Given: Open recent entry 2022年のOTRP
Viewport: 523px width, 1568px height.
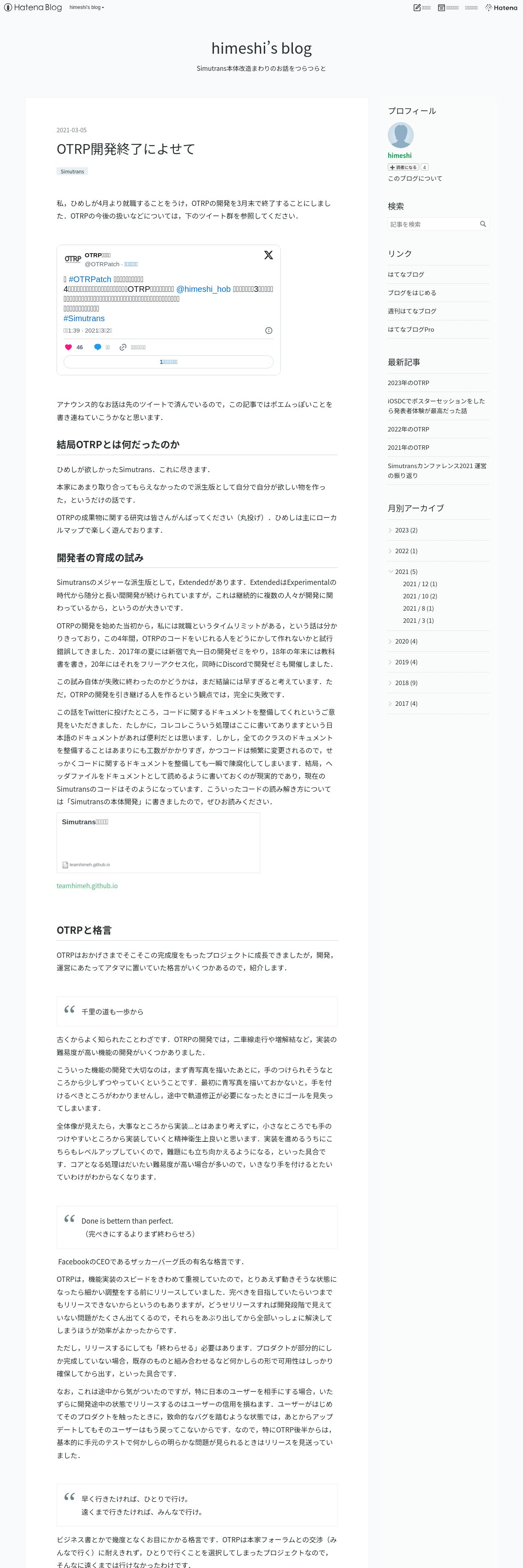Looking at the screenshot, I should click(409, 429).
